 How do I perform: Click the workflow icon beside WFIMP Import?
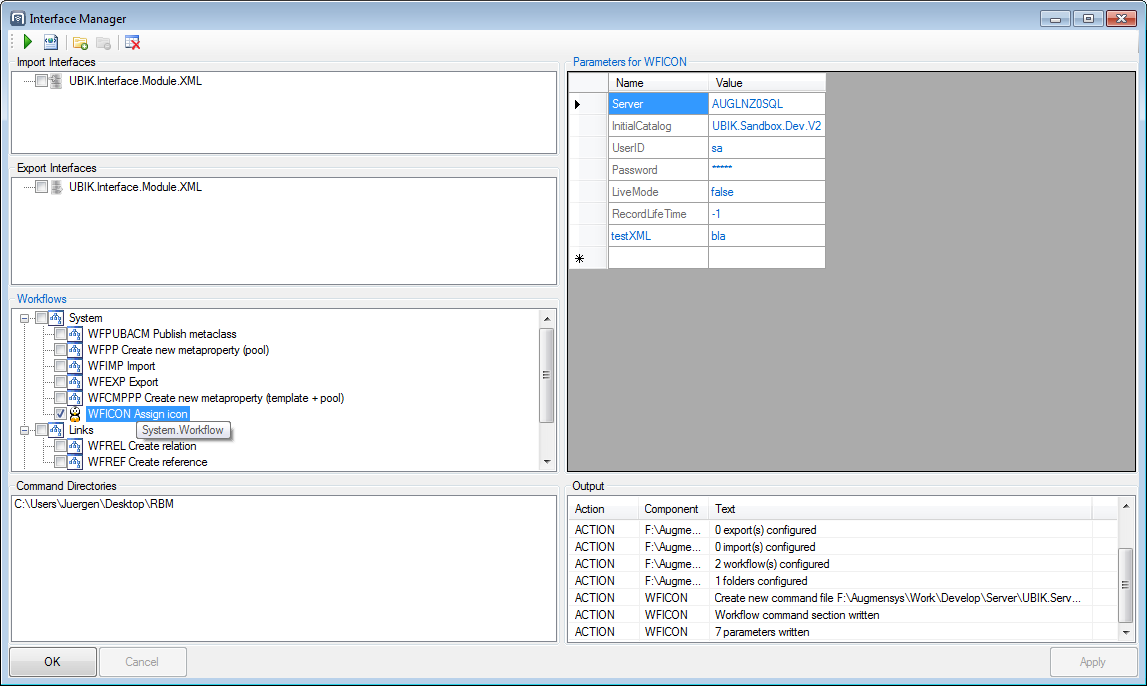(x=75, y=366)
